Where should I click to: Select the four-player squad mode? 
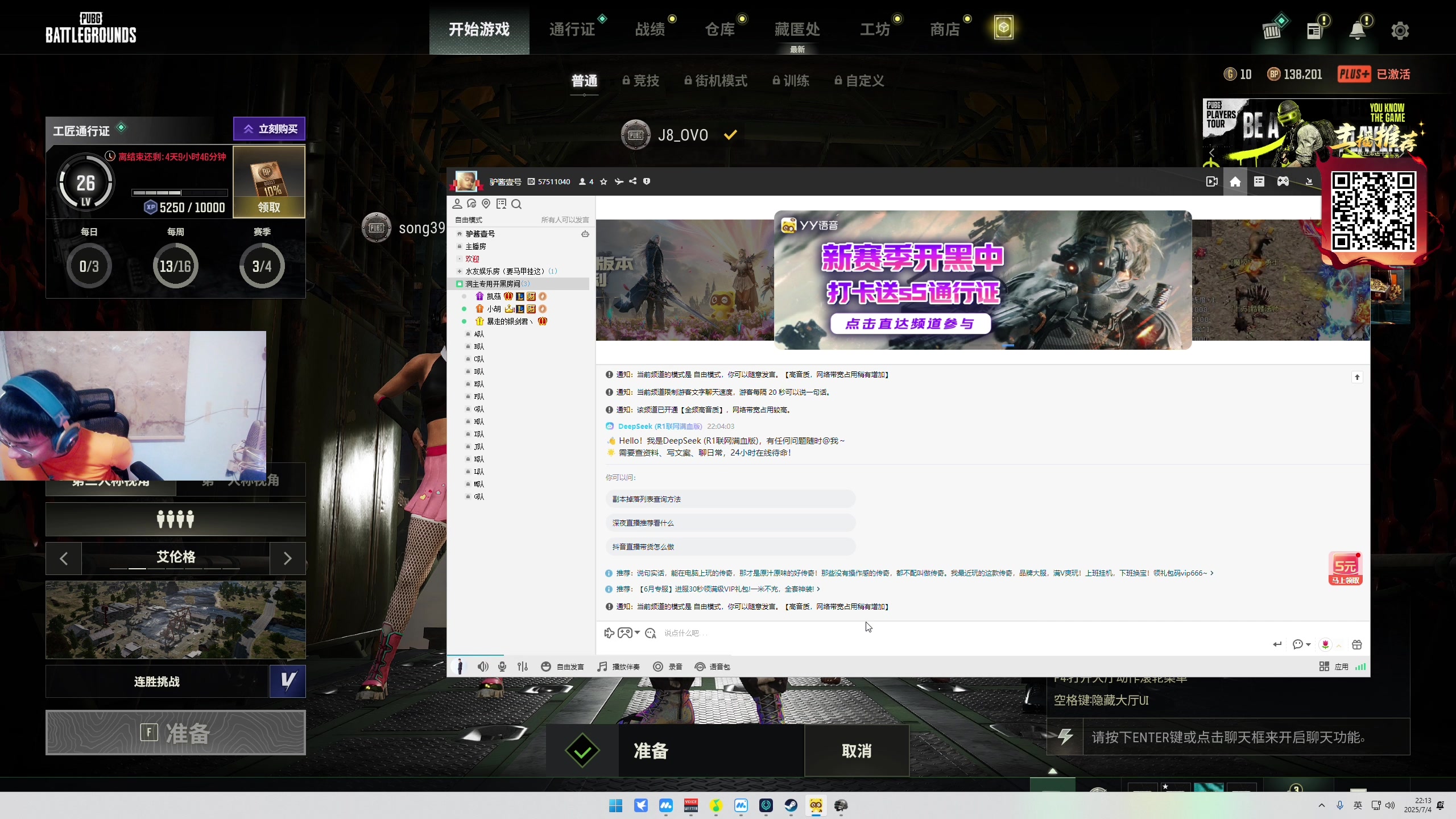coord(176,519)
